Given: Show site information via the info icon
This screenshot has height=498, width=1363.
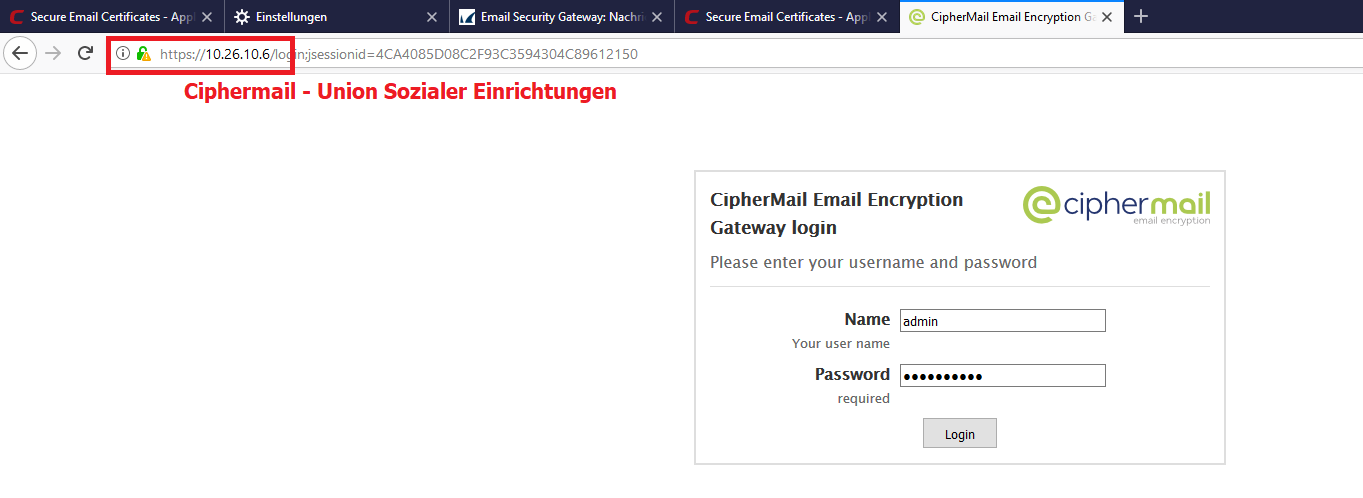Looking at the screenshot, I should pos(123,53).
